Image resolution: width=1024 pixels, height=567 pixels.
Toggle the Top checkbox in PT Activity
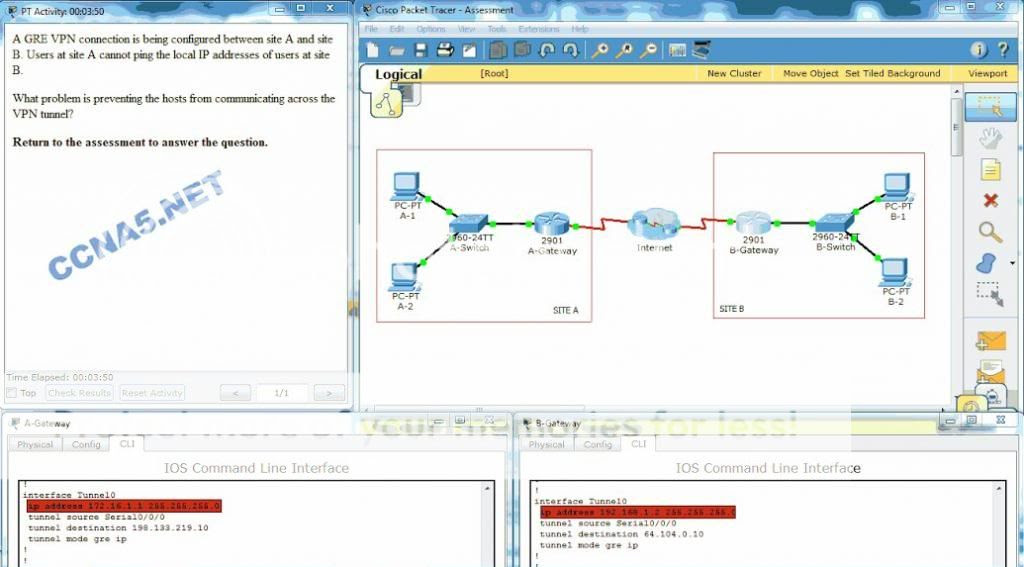click(11, 393)
